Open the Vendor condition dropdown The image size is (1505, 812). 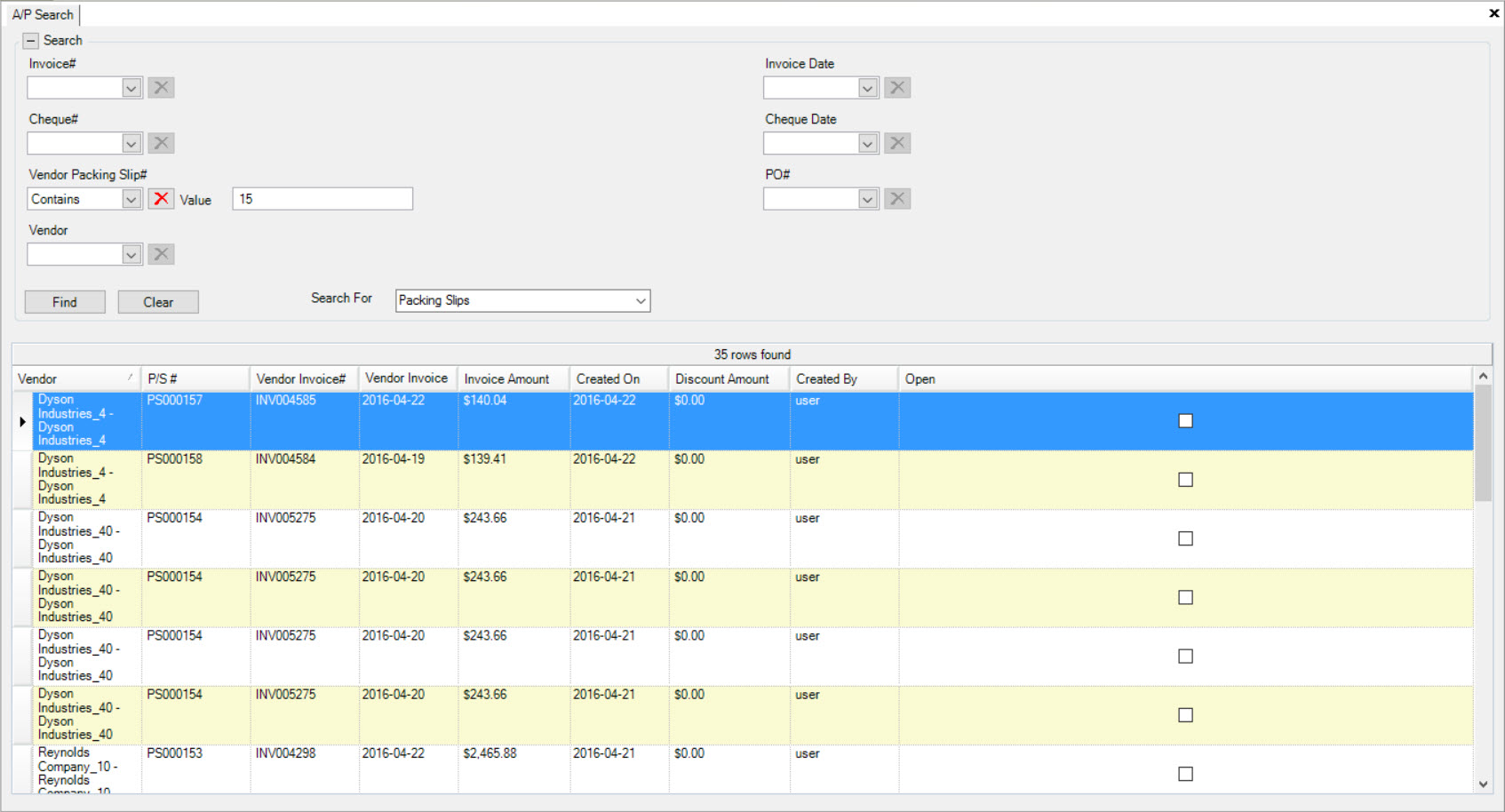click(131, 254)
